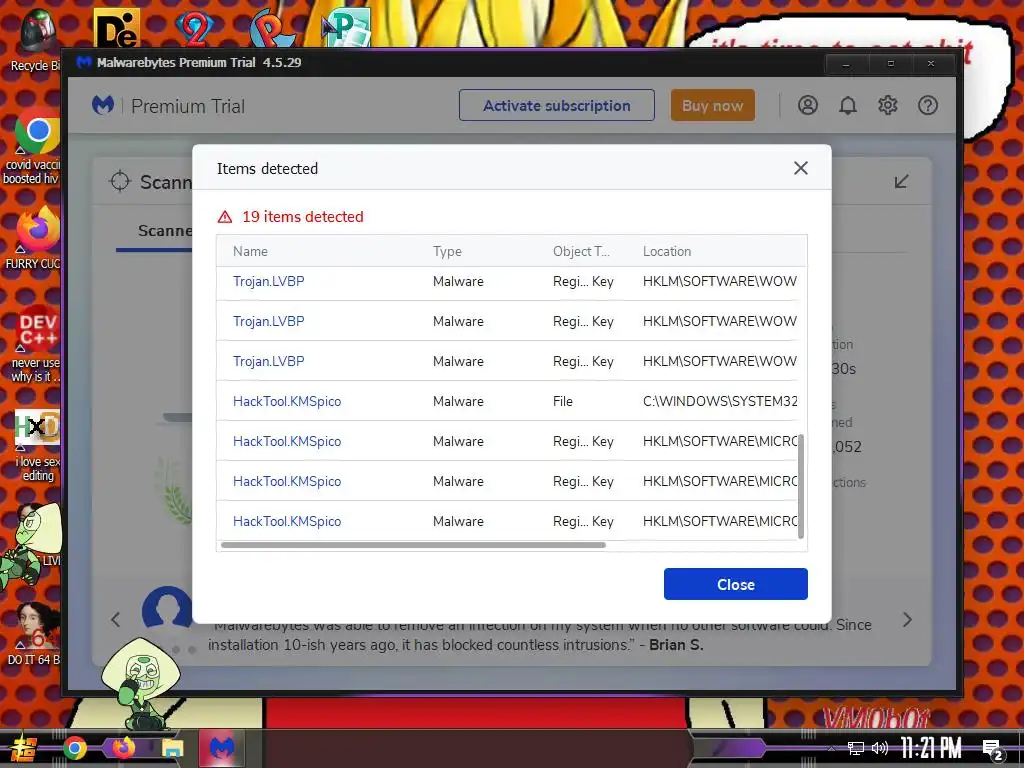Close the Items detected dialog with X
This screenshot has height=768, width=1024.
coord(801,168)
